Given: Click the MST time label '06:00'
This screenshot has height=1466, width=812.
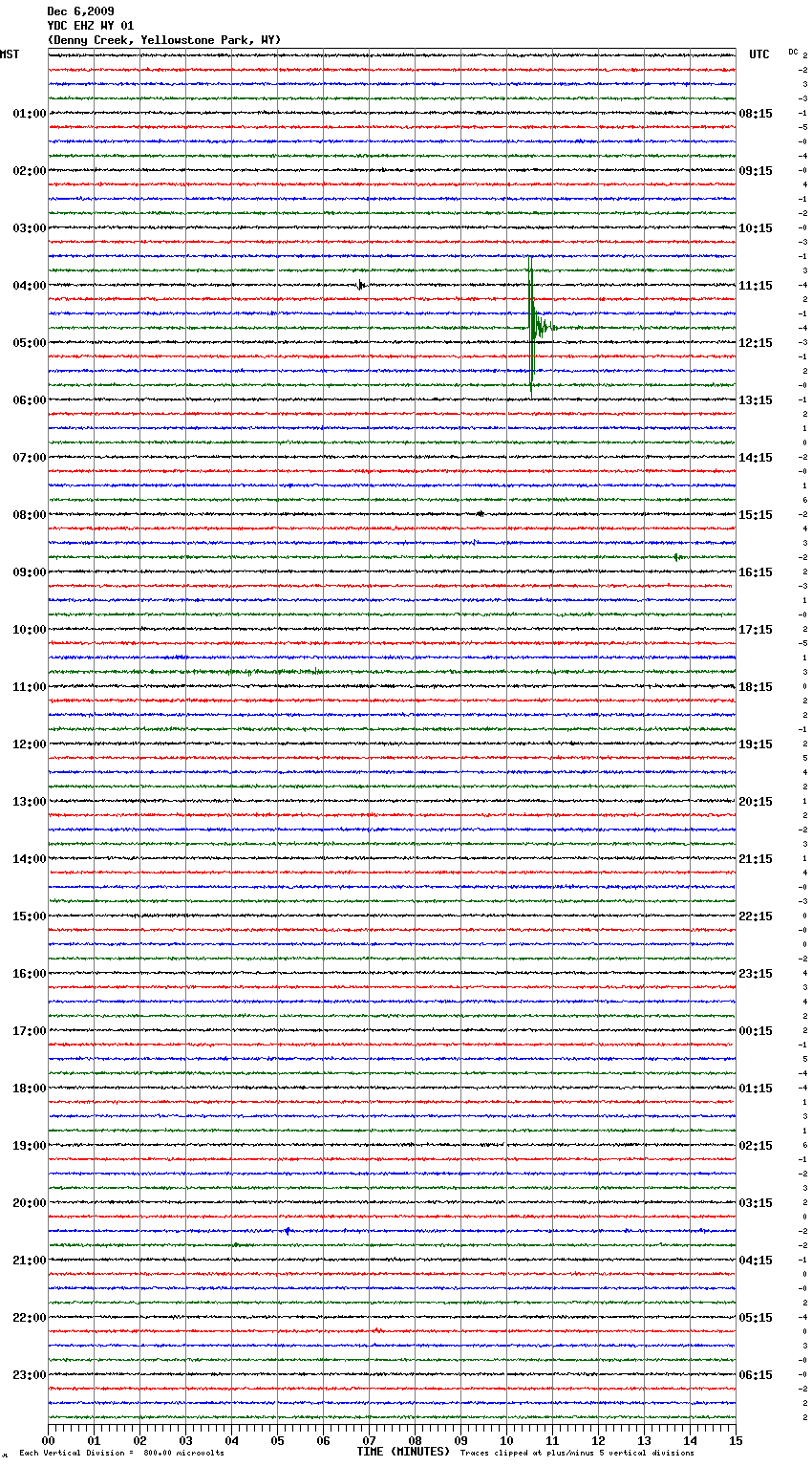Looking at the screenshot, I should tap(30, 400).
